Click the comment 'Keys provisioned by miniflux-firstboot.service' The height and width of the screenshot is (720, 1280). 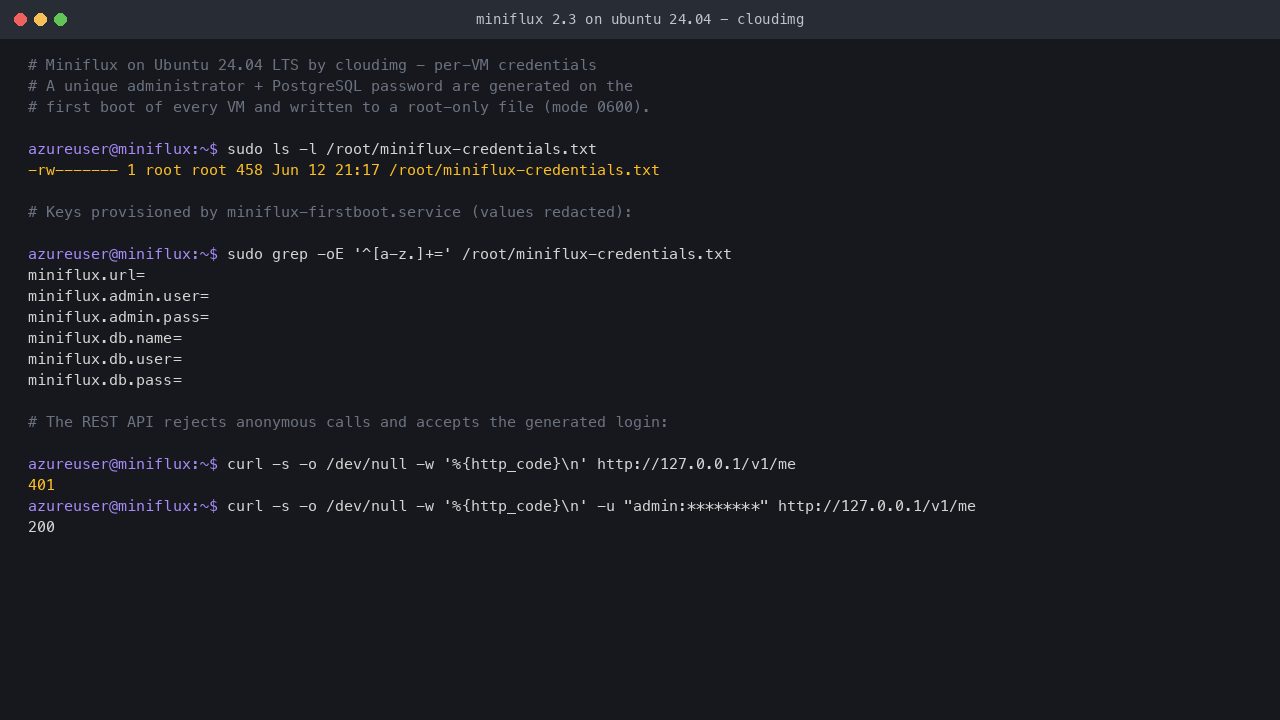(x=330, y=212)
